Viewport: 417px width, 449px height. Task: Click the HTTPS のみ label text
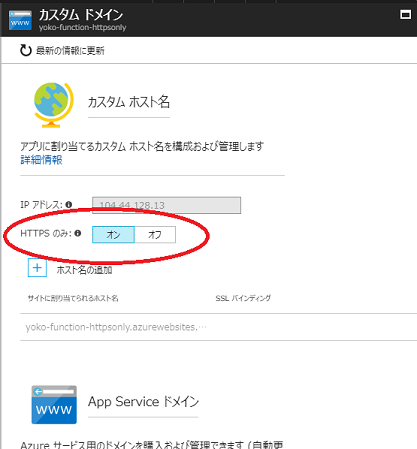(x=46, y=233)
